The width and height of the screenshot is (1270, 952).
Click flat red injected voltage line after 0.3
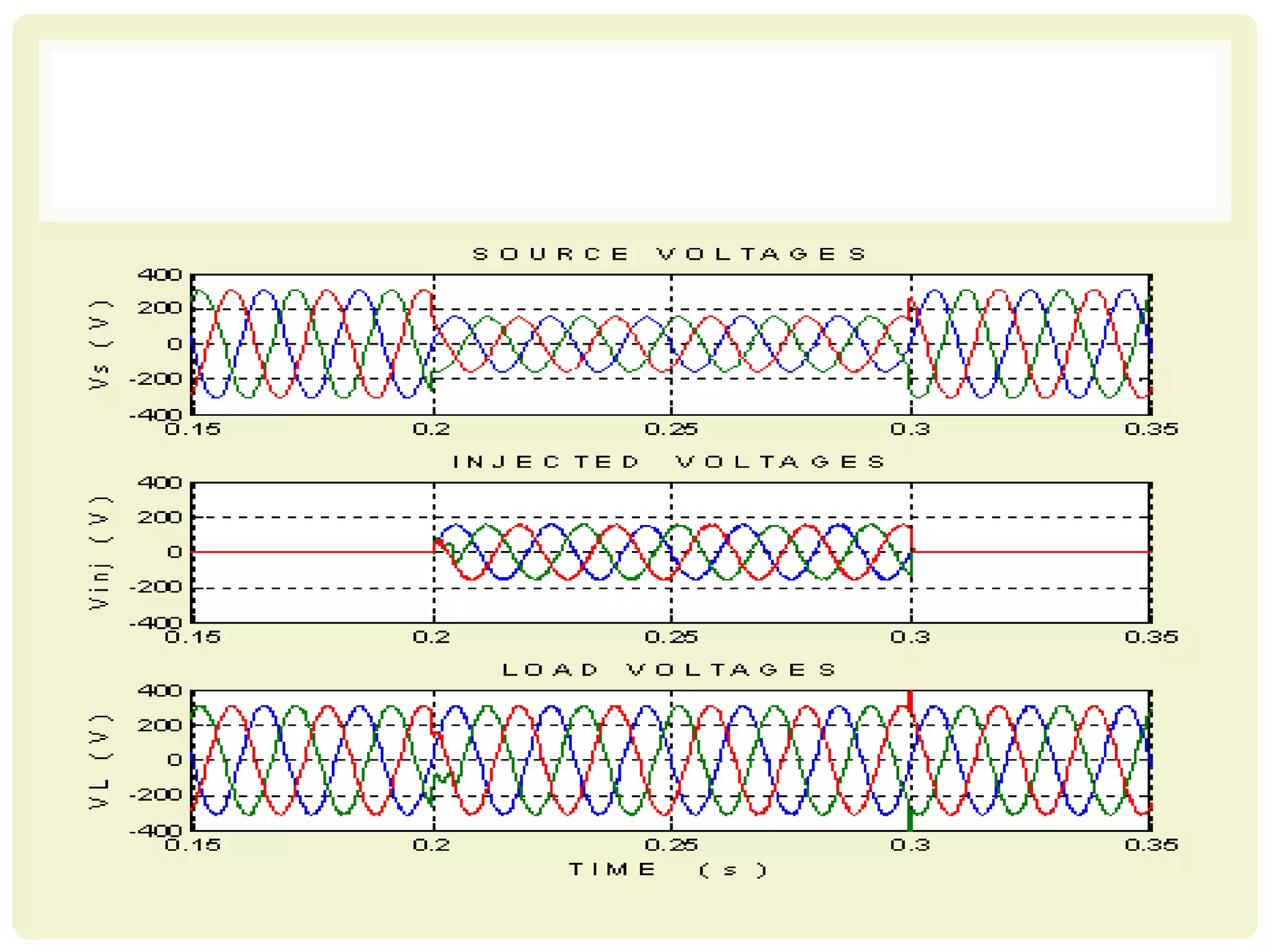[1029, 552]
